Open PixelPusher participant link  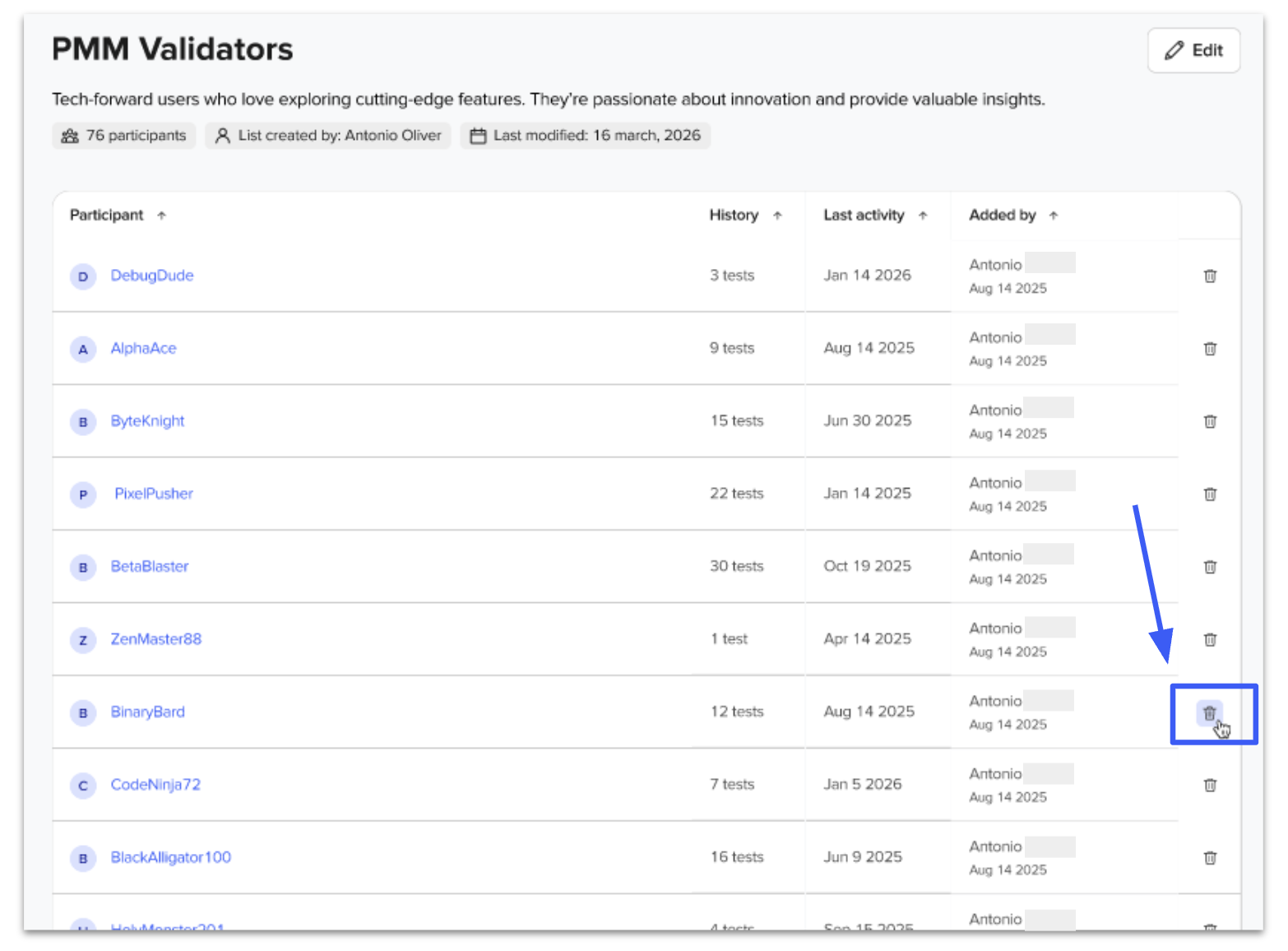tap(154, 494)
